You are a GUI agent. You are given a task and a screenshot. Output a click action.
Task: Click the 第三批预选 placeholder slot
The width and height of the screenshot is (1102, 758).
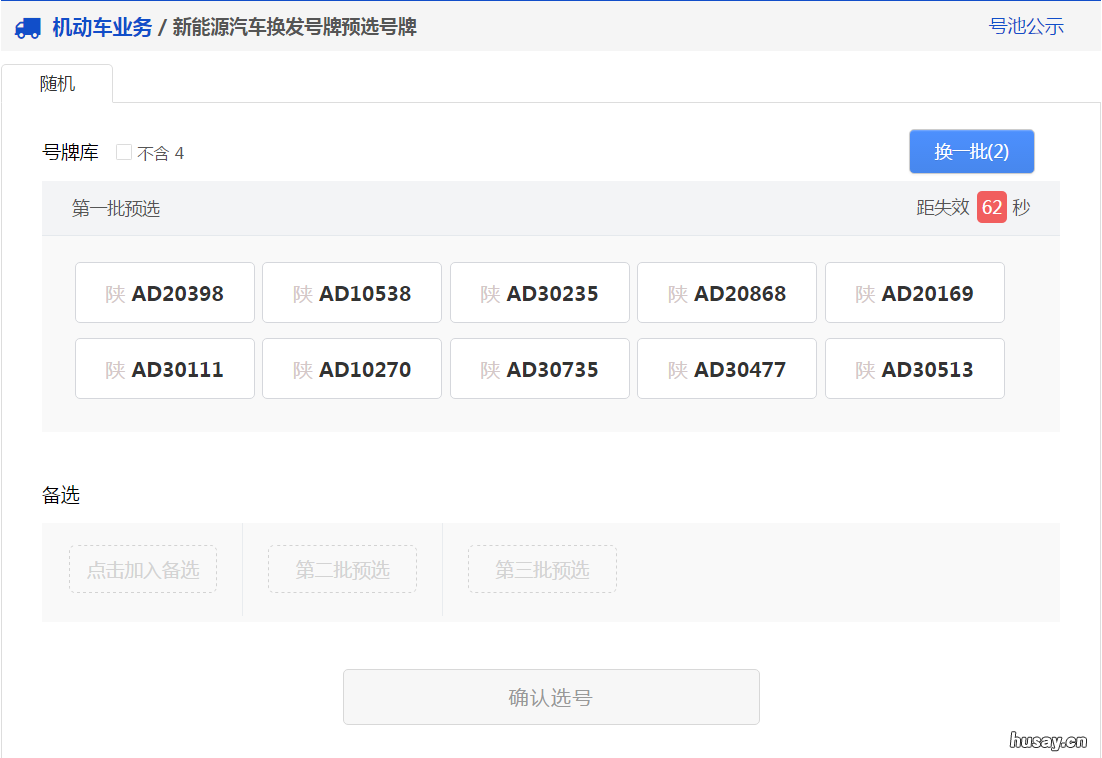[x=542, y=569]
